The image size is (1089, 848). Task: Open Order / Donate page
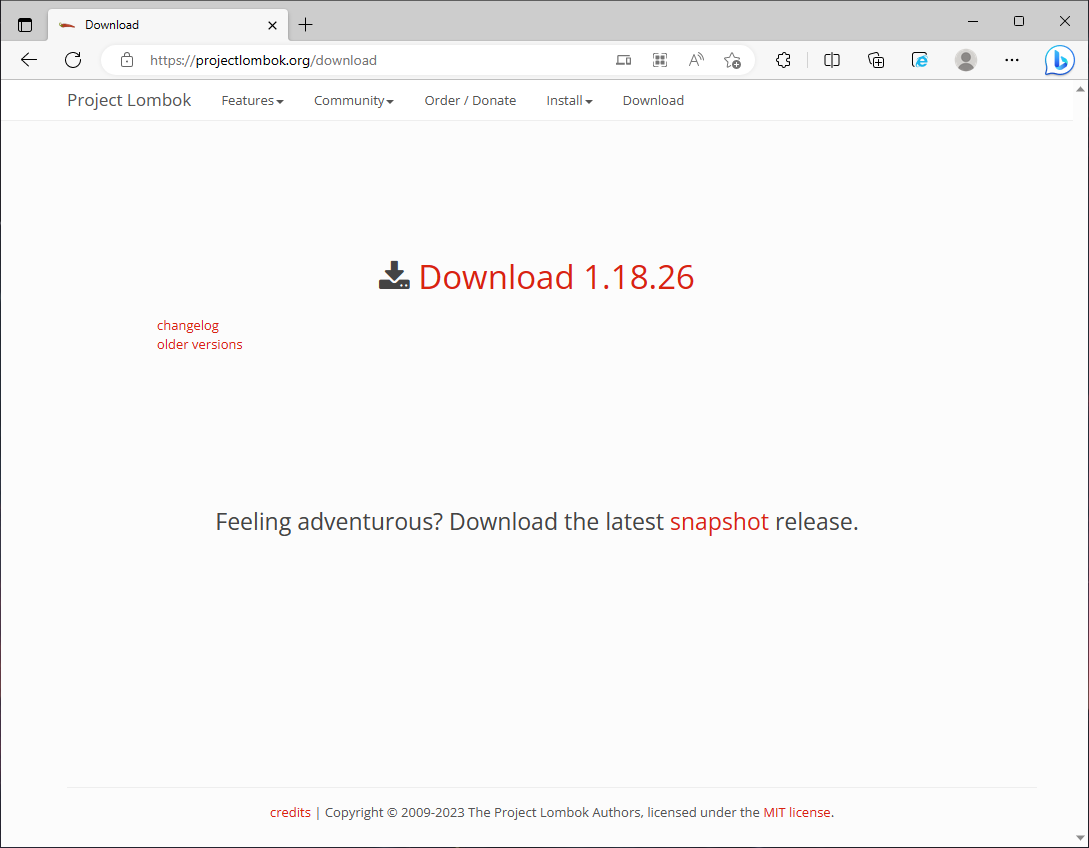coord(470,101)
